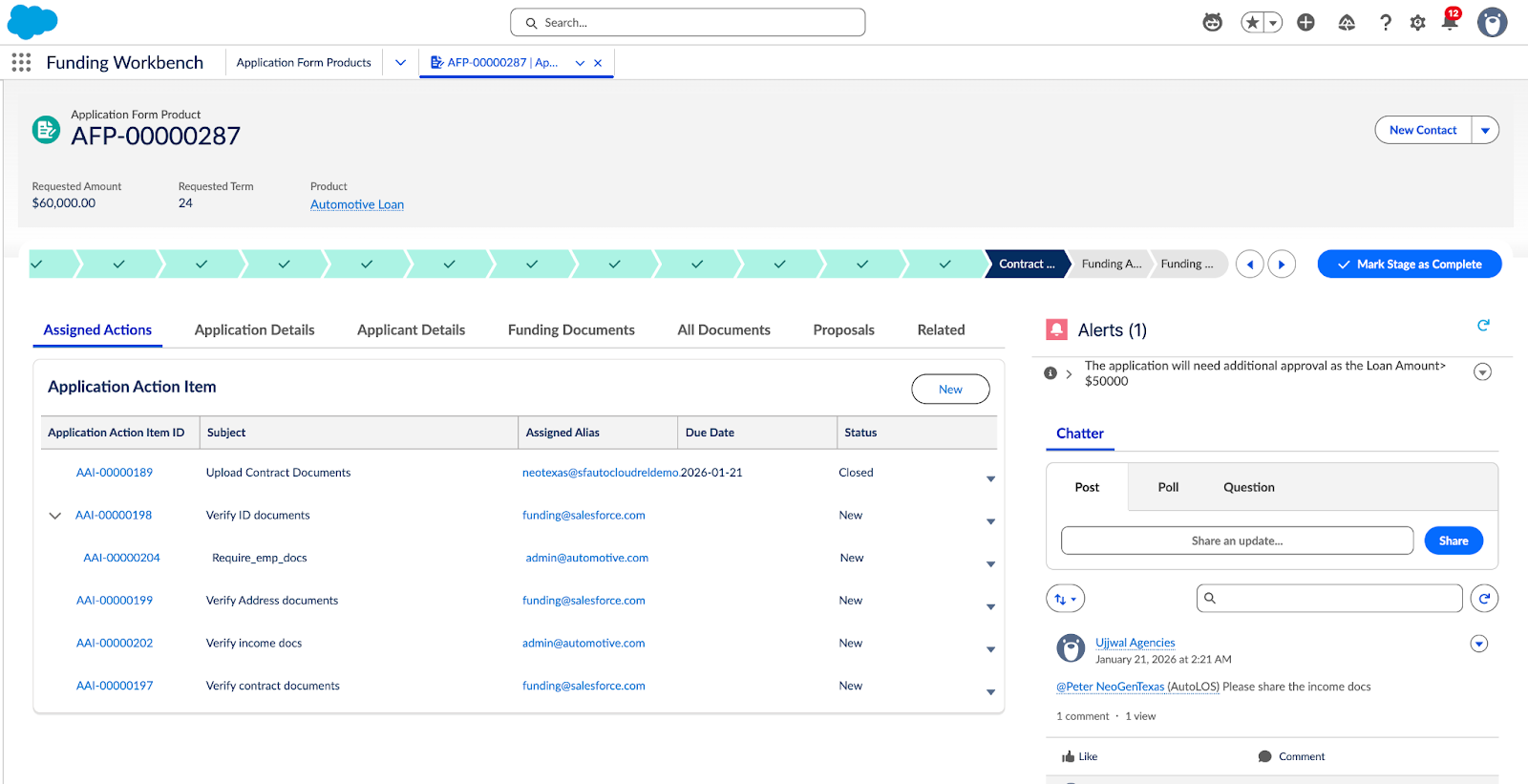
Task: Open action item AAI-00000189 link
Action: point(115,473)
